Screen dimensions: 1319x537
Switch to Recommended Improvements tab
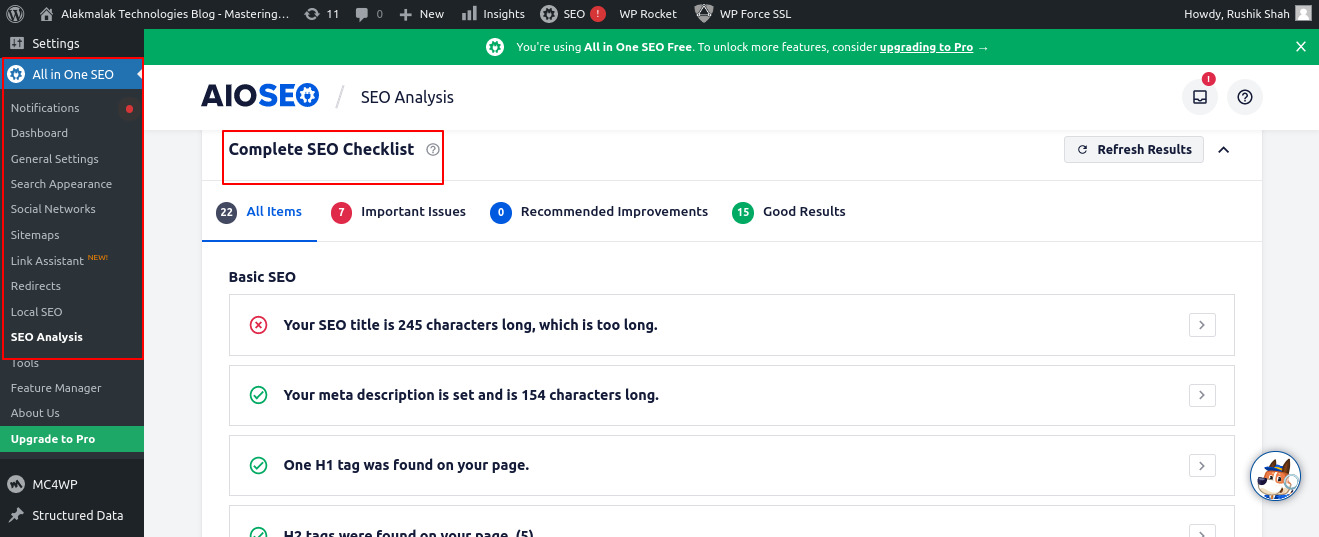click(x=599, y=212)
